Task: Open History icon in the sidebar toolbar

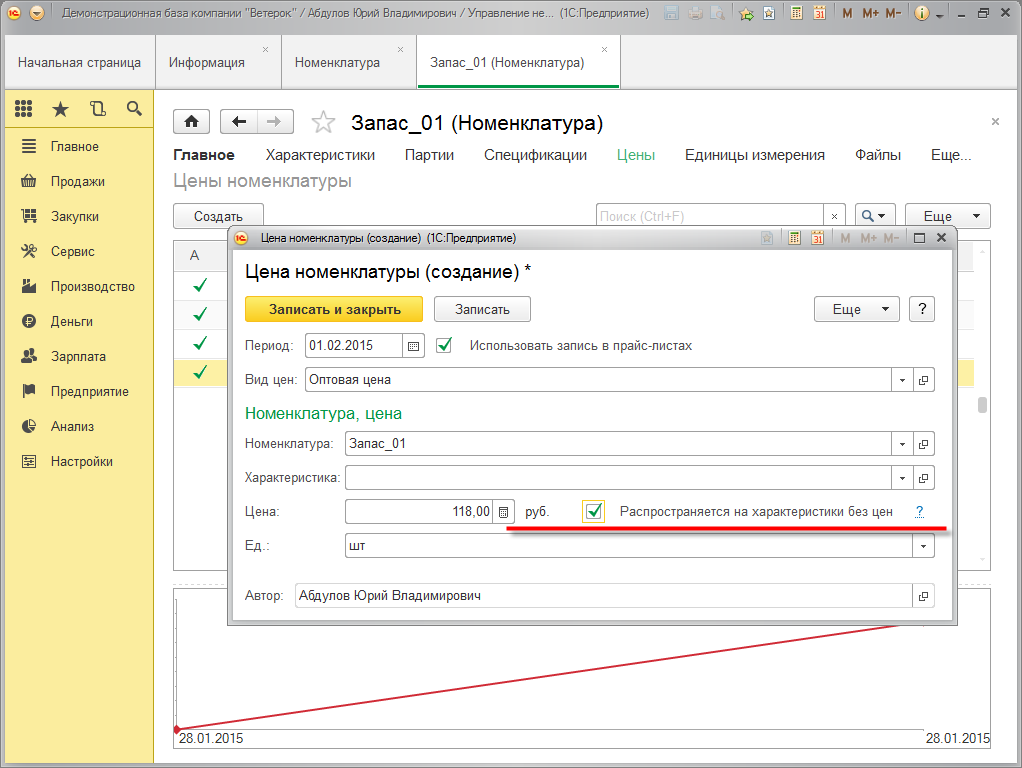Action: click(98, 109)
